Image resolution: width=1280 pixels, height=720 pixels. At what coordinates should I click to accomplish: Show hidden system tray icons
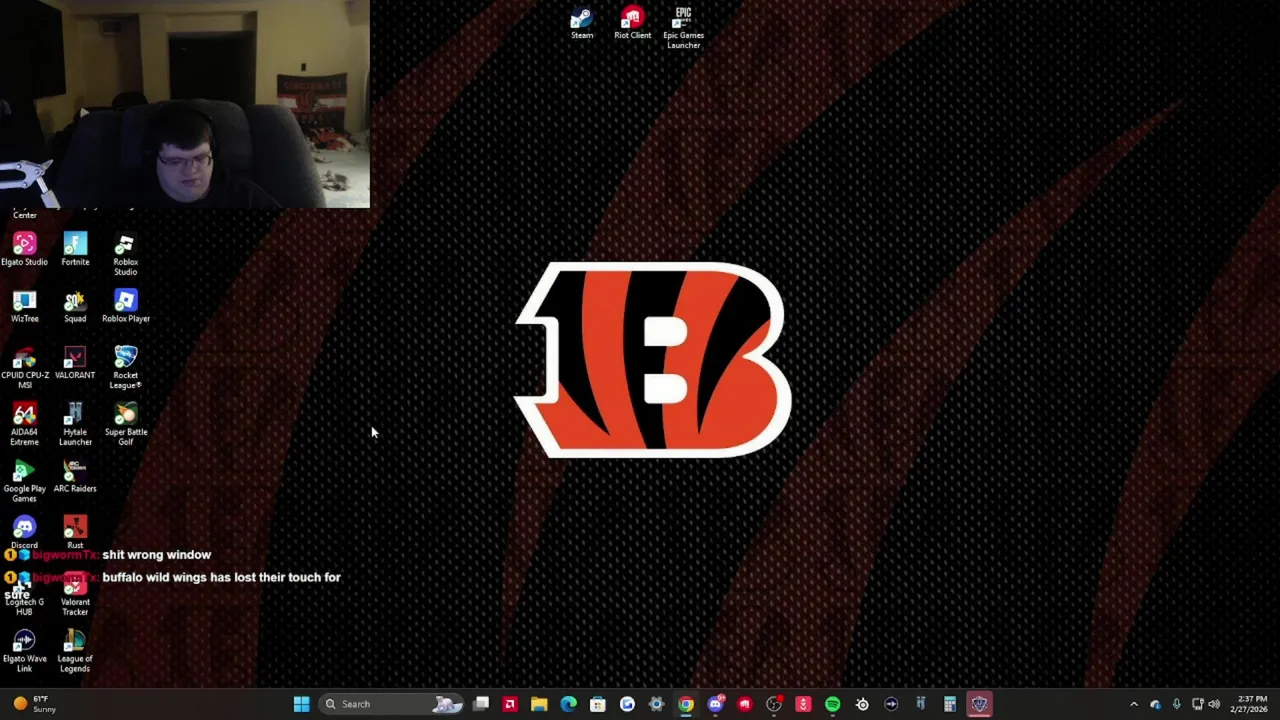tap(1134, 704)
